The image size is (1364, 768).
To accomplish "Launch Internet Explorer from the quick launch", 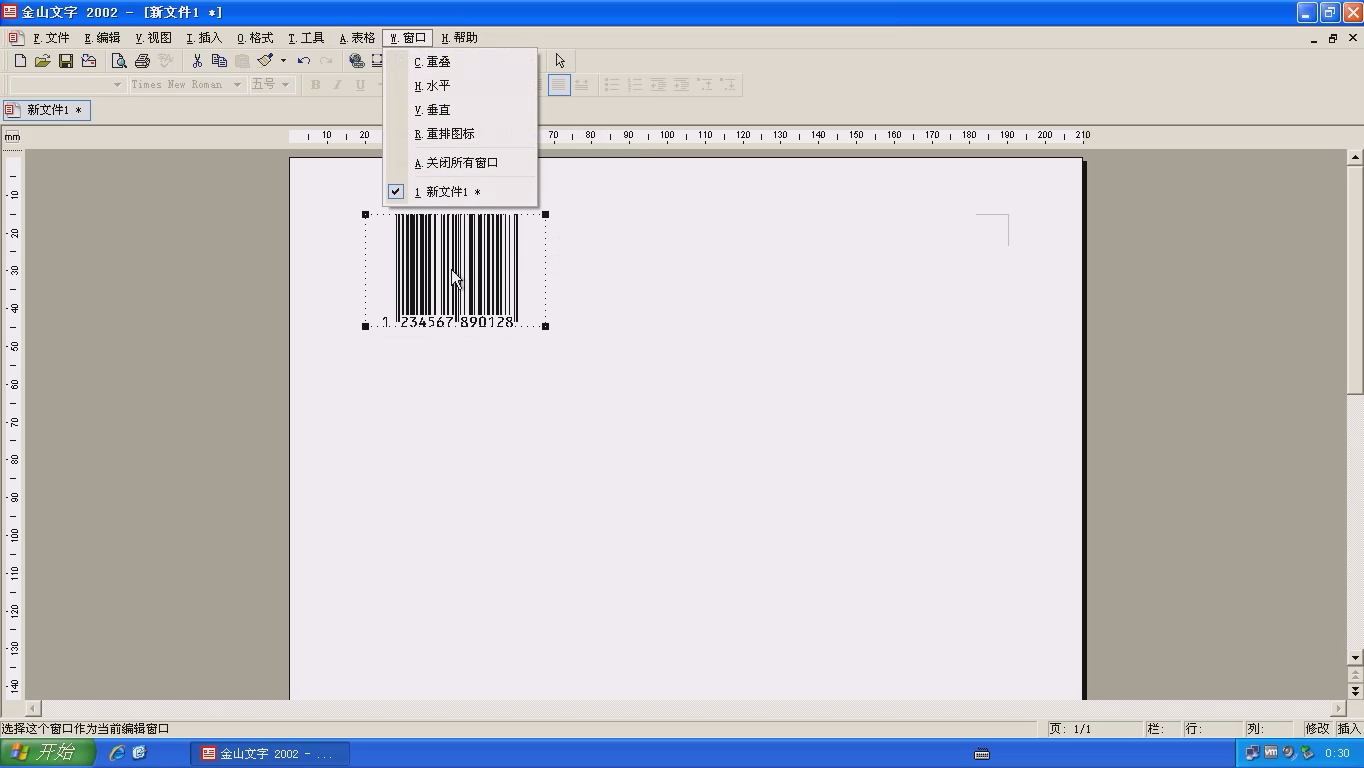I will click(117, 753).
